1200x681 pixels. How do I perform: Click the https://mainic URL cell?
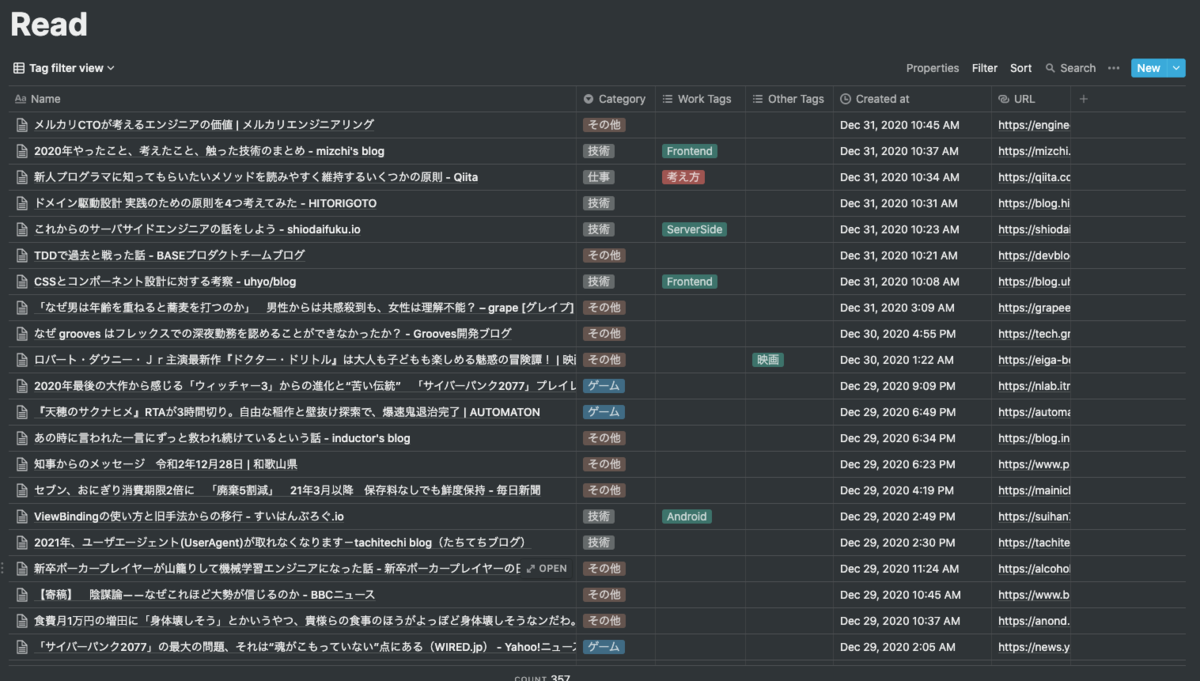pos(1031,490)
